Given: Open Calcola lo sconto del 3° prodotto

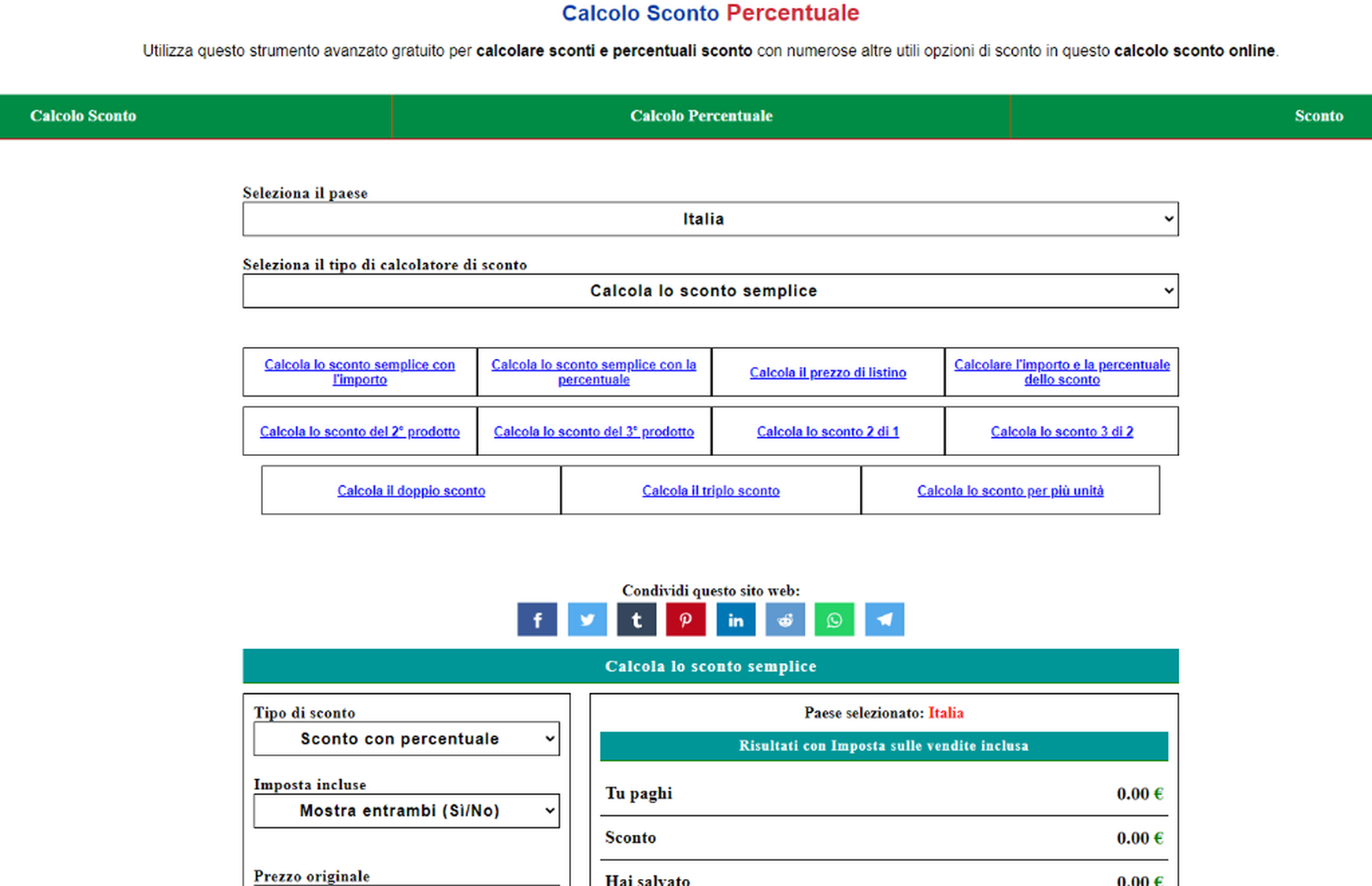Looking at the screenshot, I should (594, 432).
